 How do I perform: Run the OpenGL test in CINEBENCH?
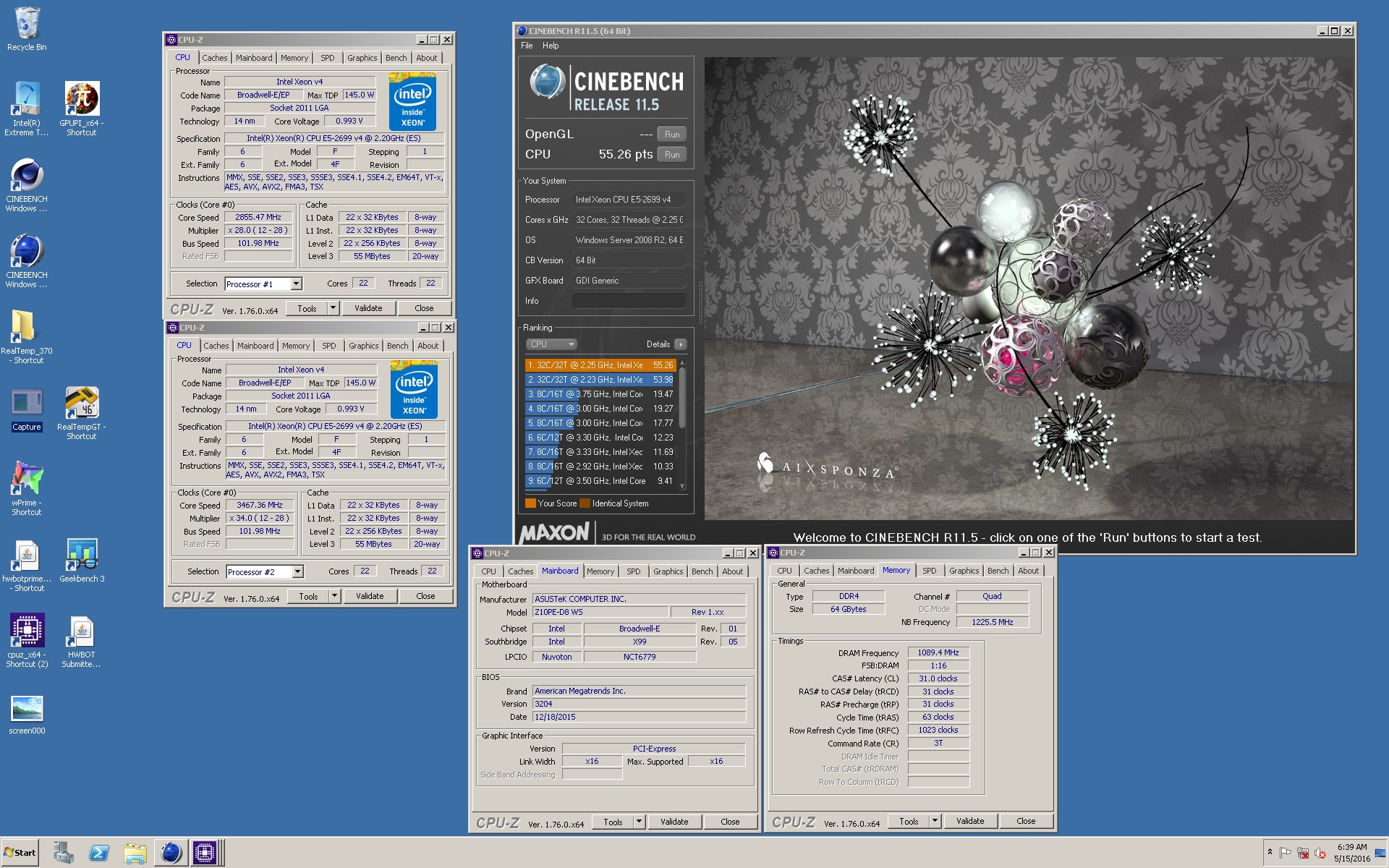(672, 135)
